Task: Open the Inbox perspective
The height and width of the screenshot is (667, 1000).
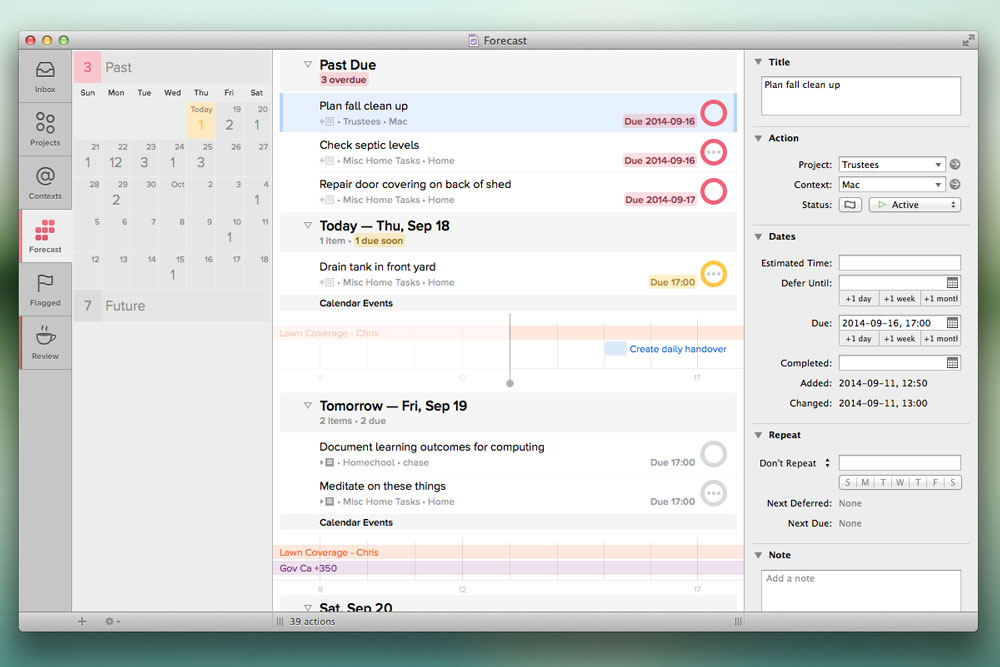Action: pos(45,77)
